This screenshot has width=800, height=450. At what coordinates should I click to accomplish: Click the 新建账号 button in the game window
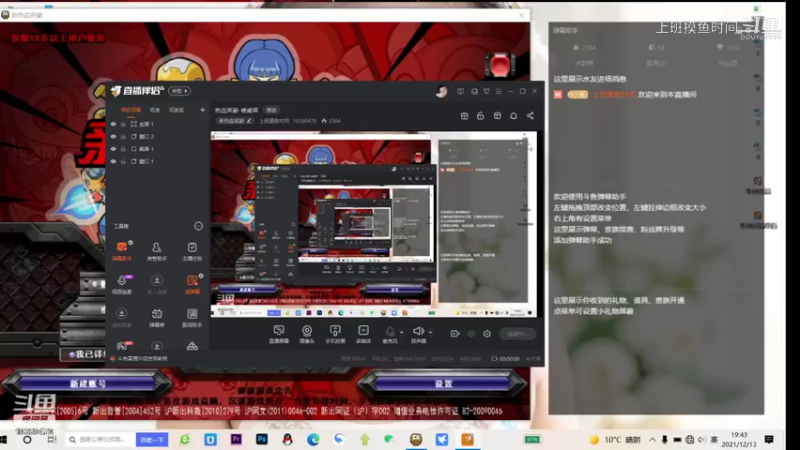88,383
